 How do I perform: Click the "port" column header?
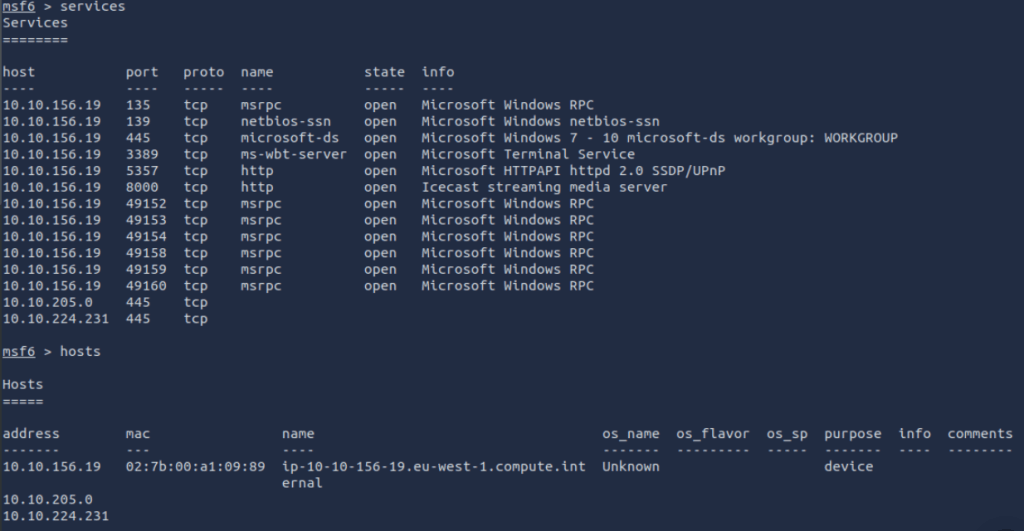point(142,72)
